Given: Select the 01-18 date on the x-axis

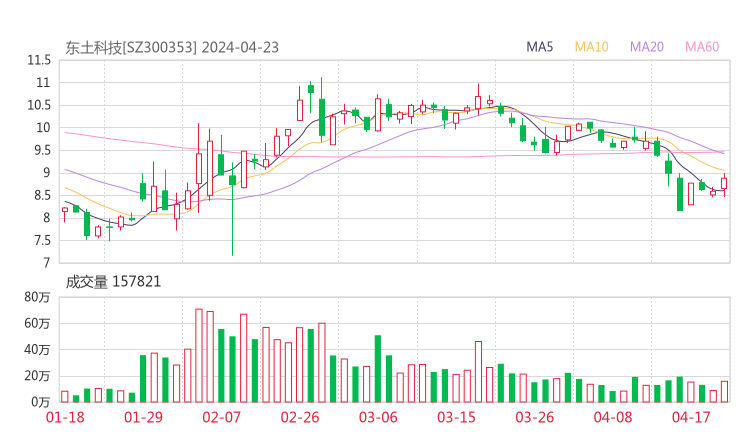Looking at the screenshot, I should tap(65, 417).
